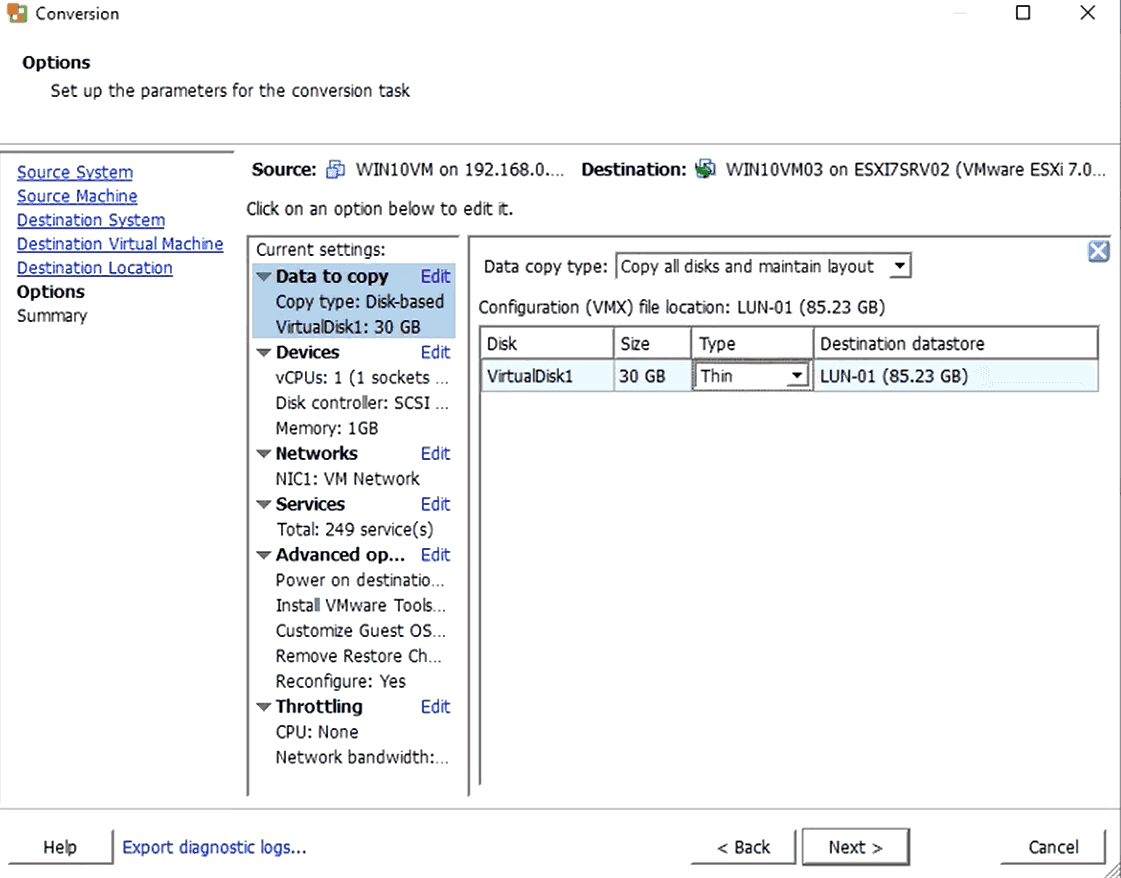Go to the Destination Location step
Screen dimensions: 1121x878
(x=95, y=268)
